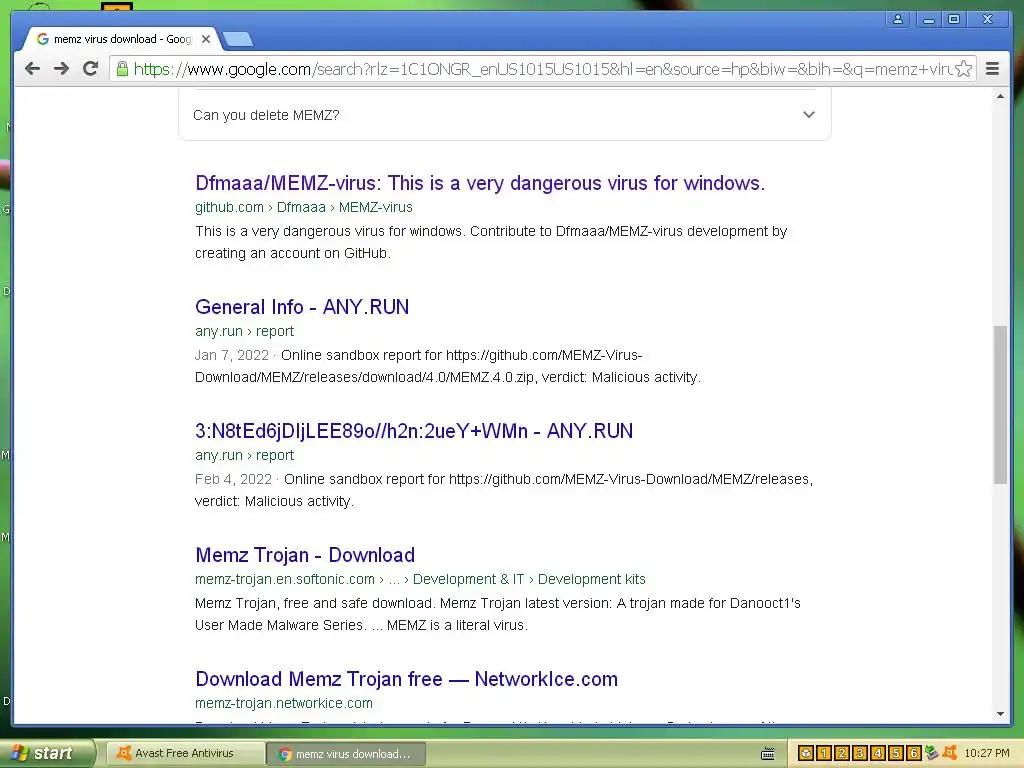
Task: Open the Memz Trojan - Download result
Action: tap(305, 555)
